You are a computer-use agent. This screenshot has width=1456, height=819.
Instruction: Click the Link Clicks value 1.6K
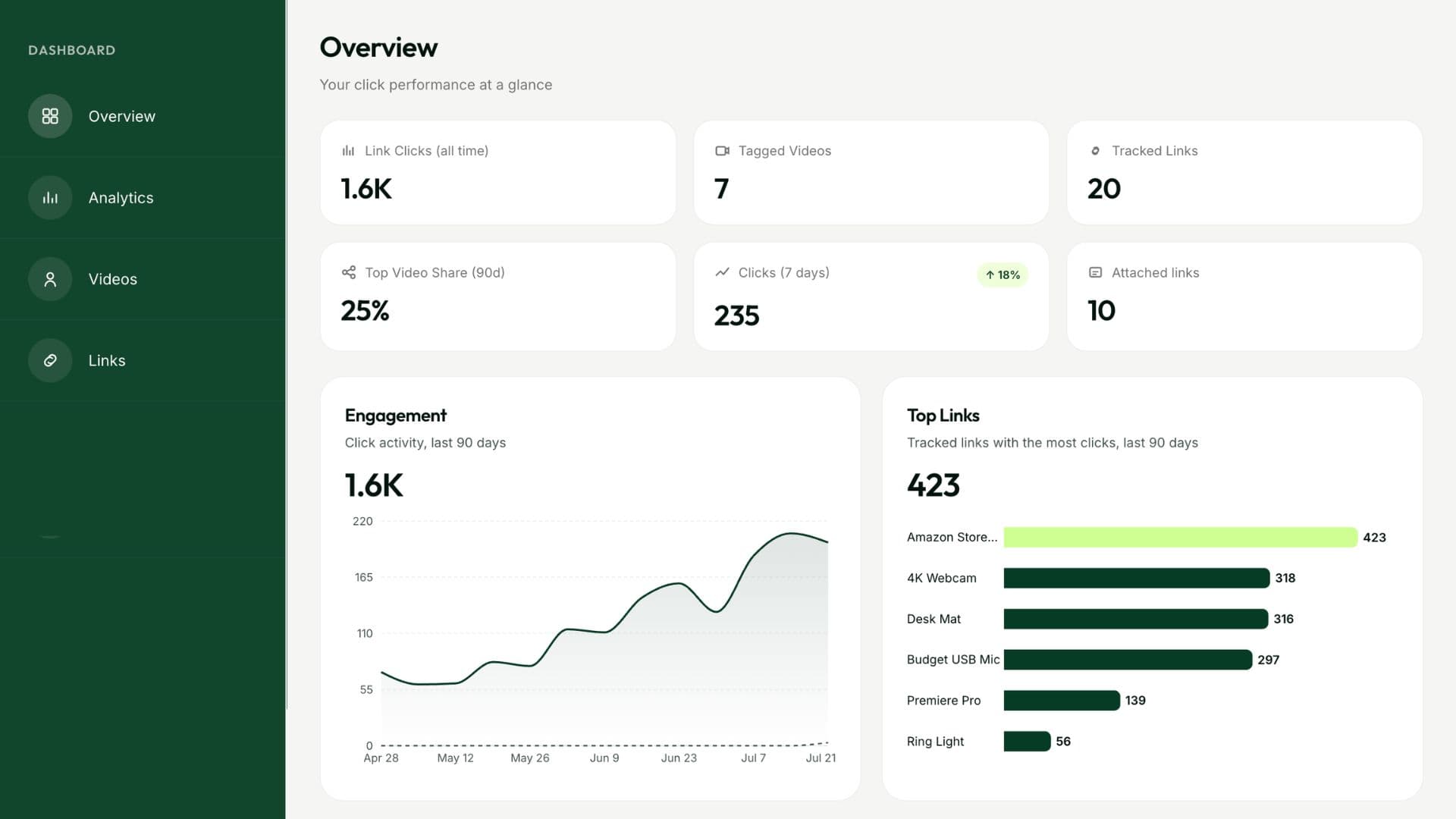(366, 189)
